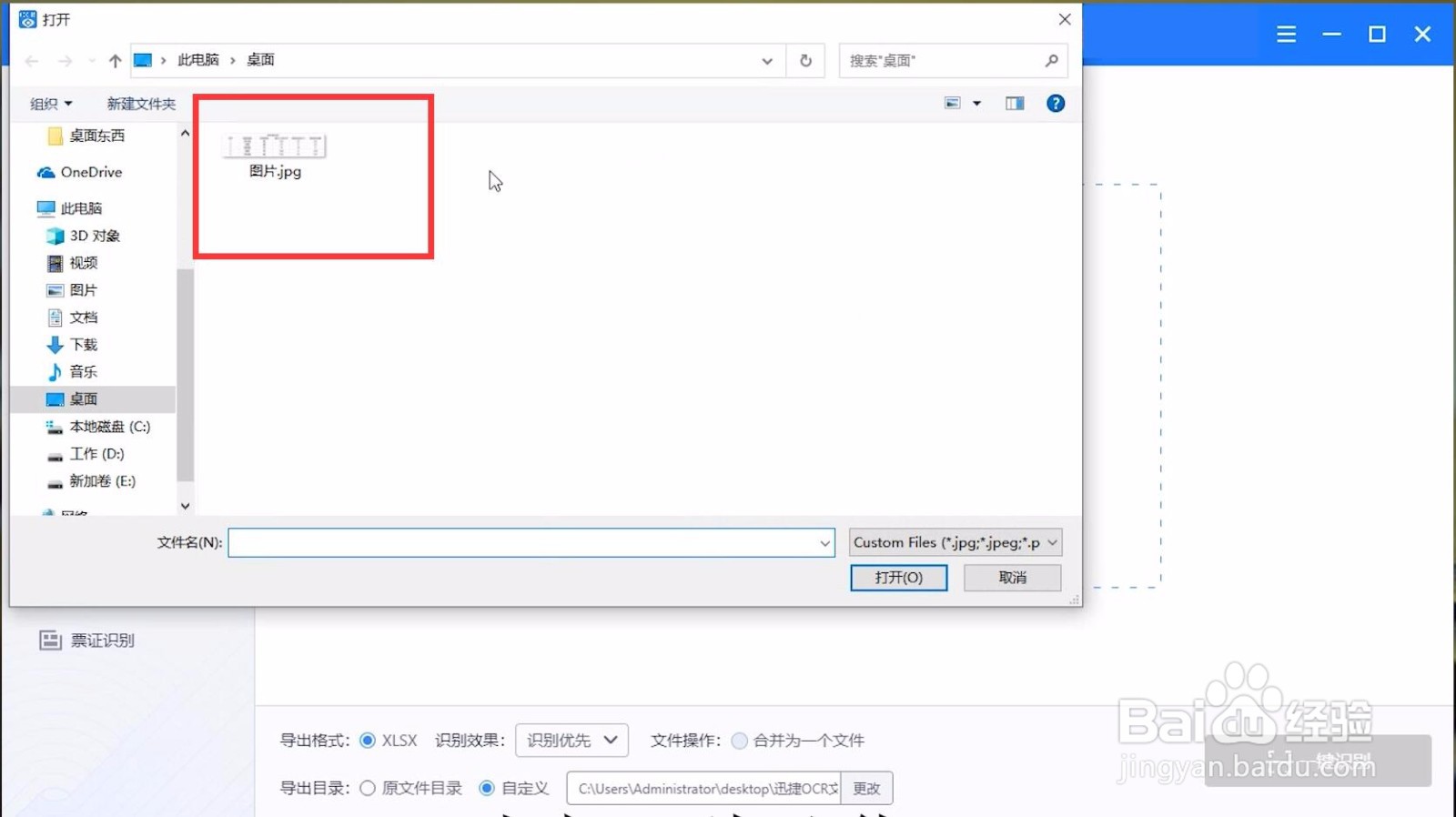Open the 组织 menu
This screenshot has width=1456, height=817.
[x=51, y=104]
